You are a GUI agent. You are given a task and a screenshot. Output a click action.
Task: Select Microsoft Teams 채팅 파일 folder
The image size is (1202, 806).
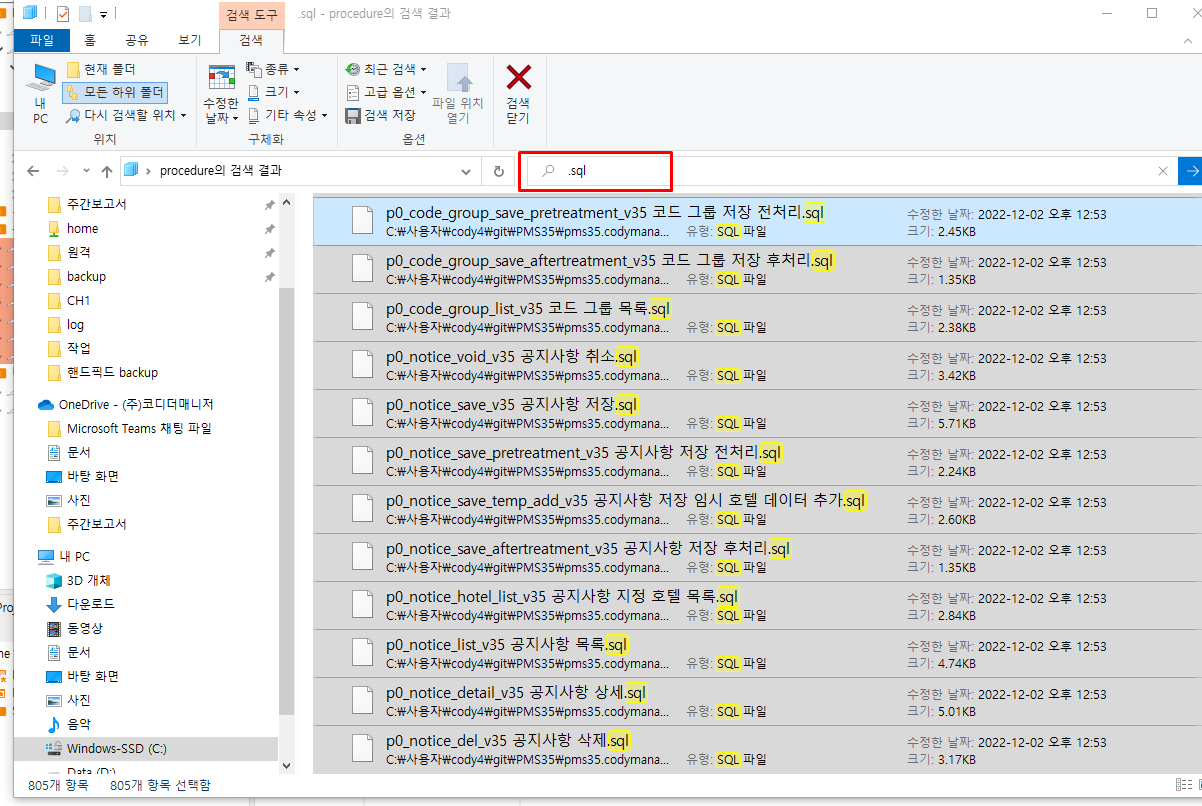139,428
